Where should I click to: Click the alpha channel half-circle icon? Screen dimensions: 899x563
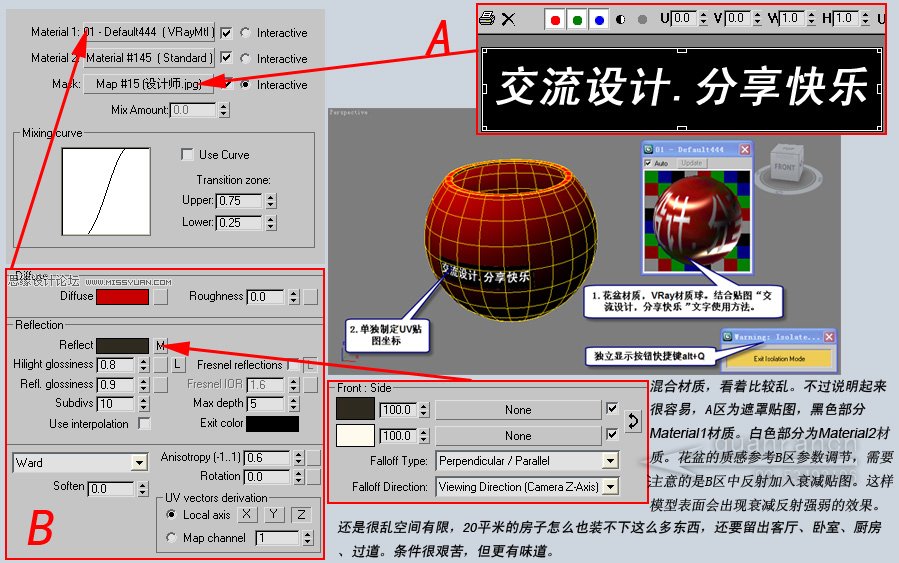tap(621, 19)
